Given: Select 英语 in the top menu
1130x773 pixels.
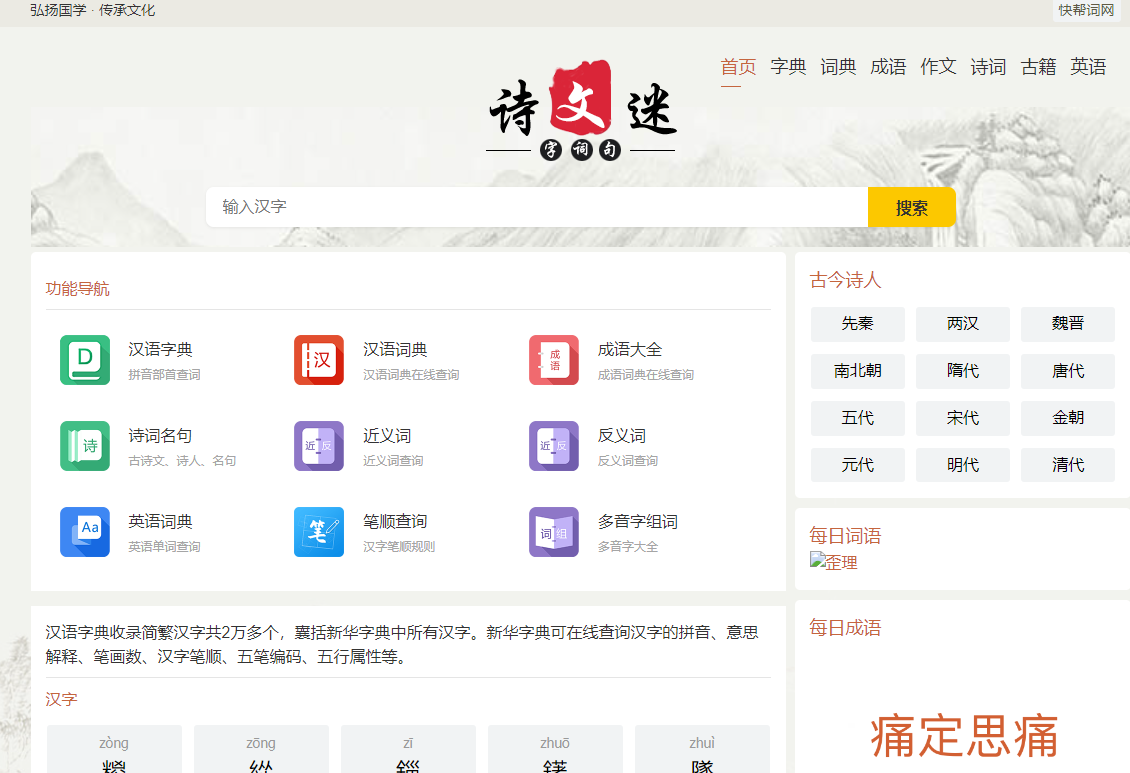Looking at the screenshot, I should point(1088,67).
